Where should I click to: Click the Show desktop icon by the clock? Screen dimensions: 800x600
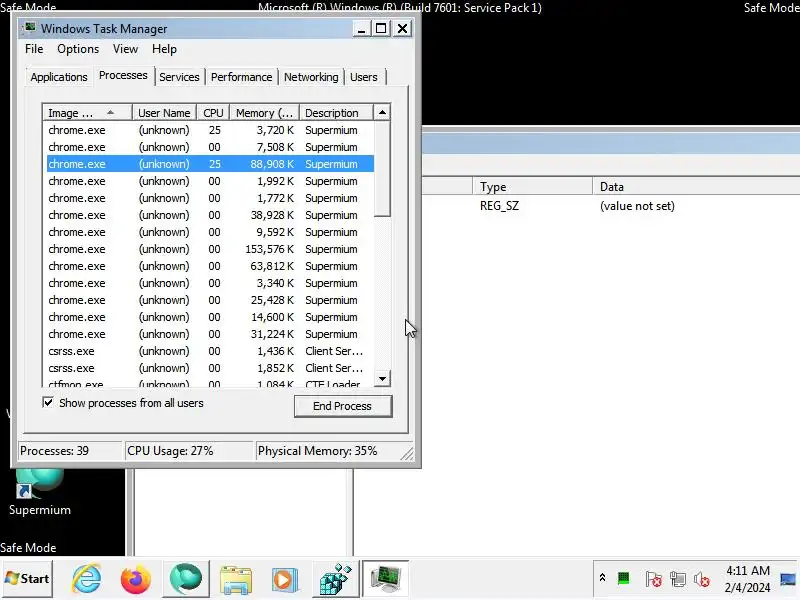click(x=788, y=580)
